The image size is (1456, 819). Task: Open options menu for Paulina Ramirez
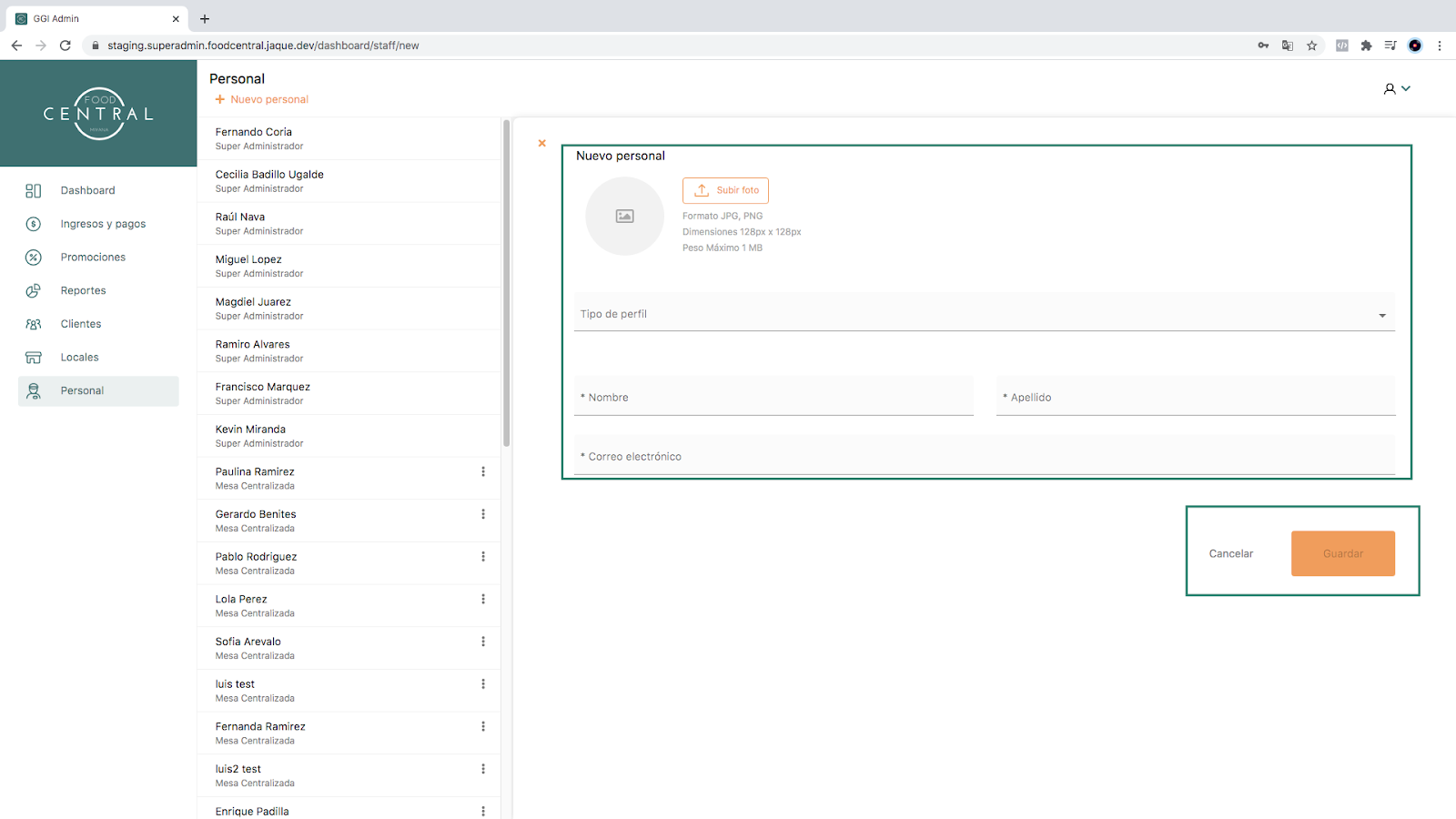(483, 471)
